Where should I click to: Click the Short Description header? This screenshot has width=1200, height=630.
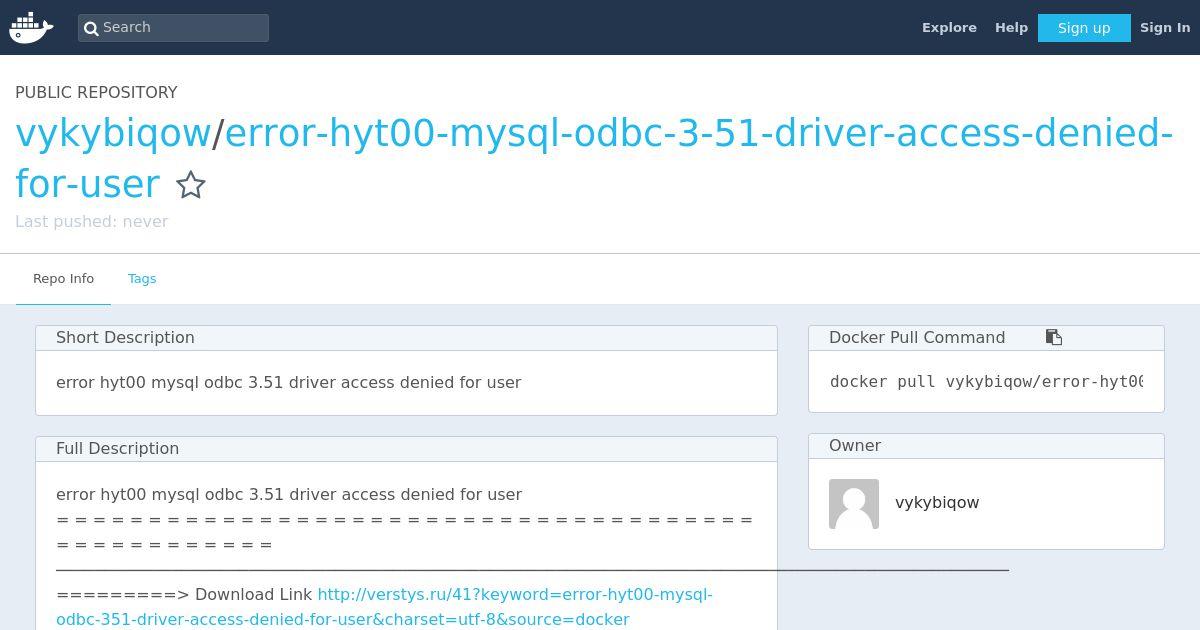click(406, 338)
